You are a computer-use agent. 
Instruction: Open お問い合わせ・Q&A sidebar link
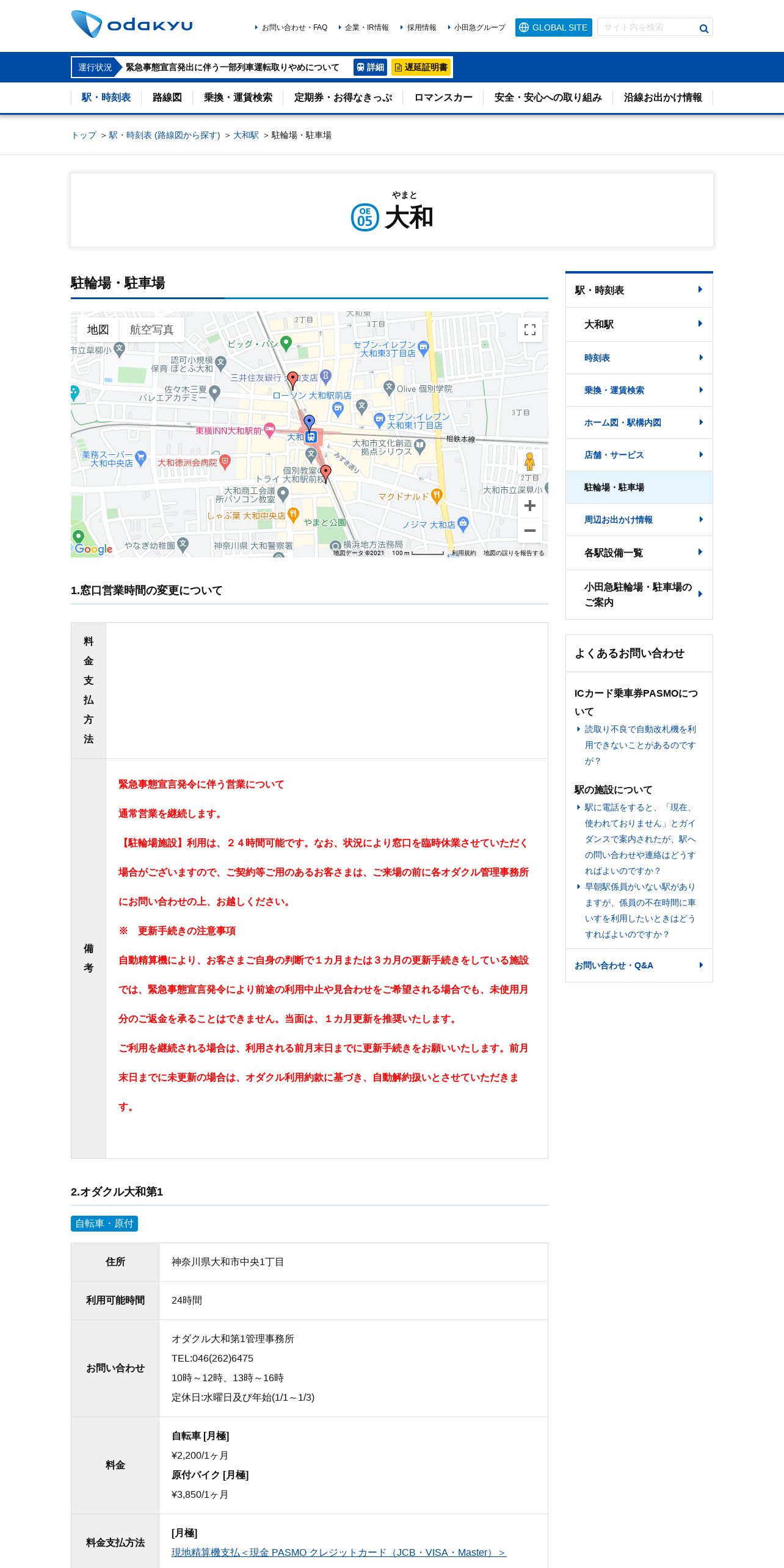(x=639, y=965)
